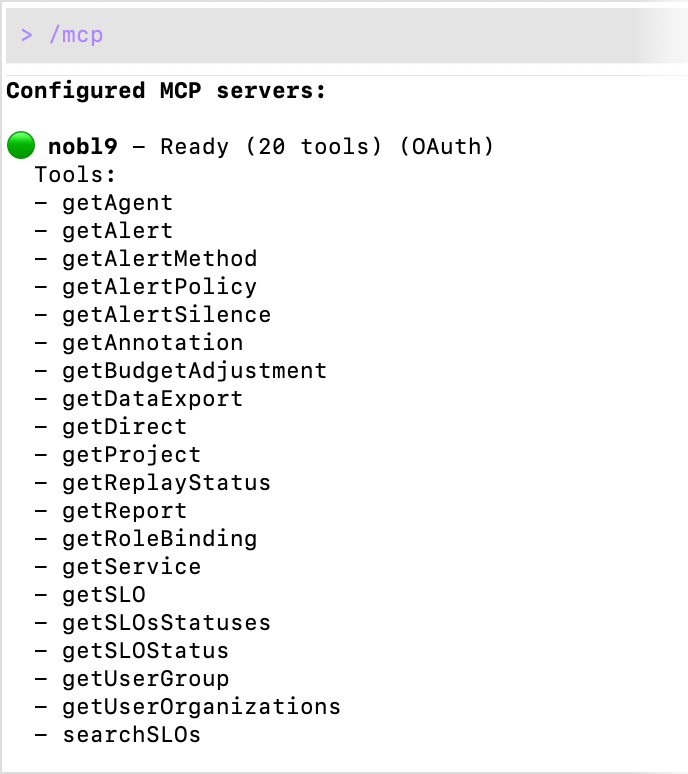Select the getAnnotation tool entry

pyautogui.click(x=153, y=343)
